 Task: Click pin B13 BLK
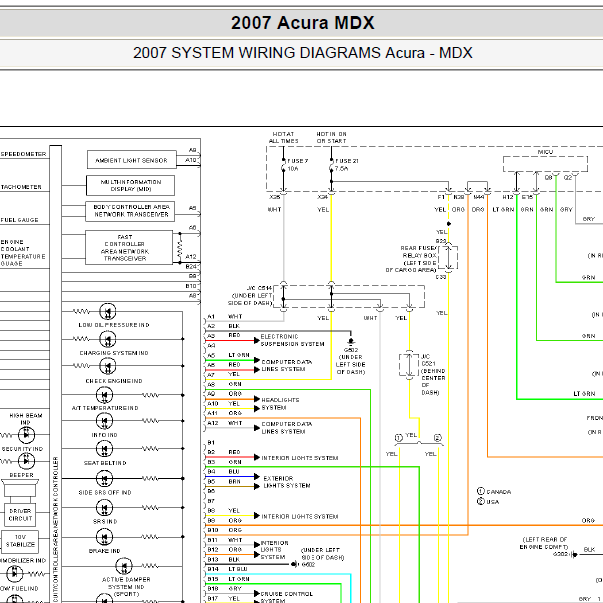click(223, 559)
